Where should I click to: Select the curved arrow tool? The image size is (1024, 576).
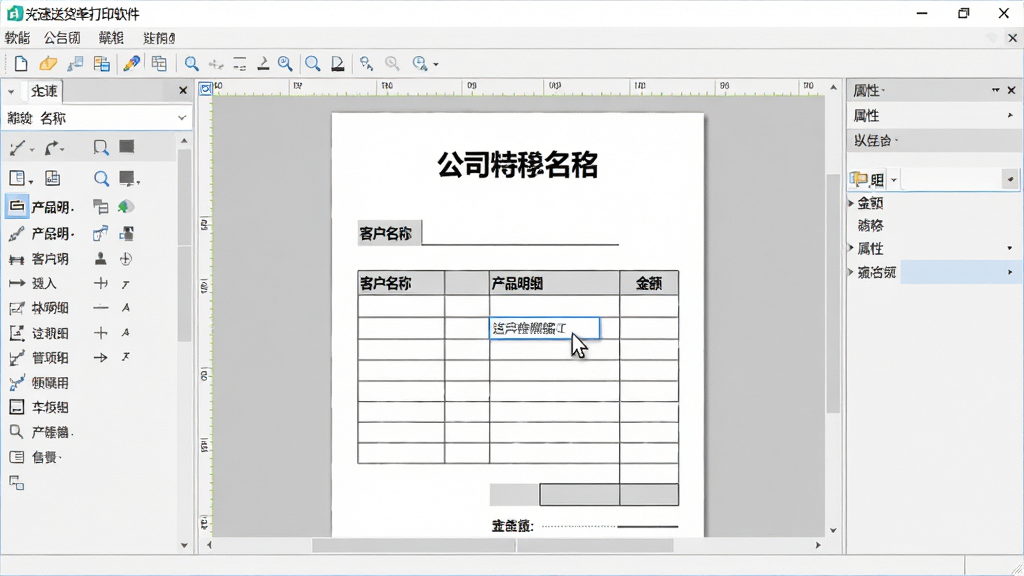[52, 148]
